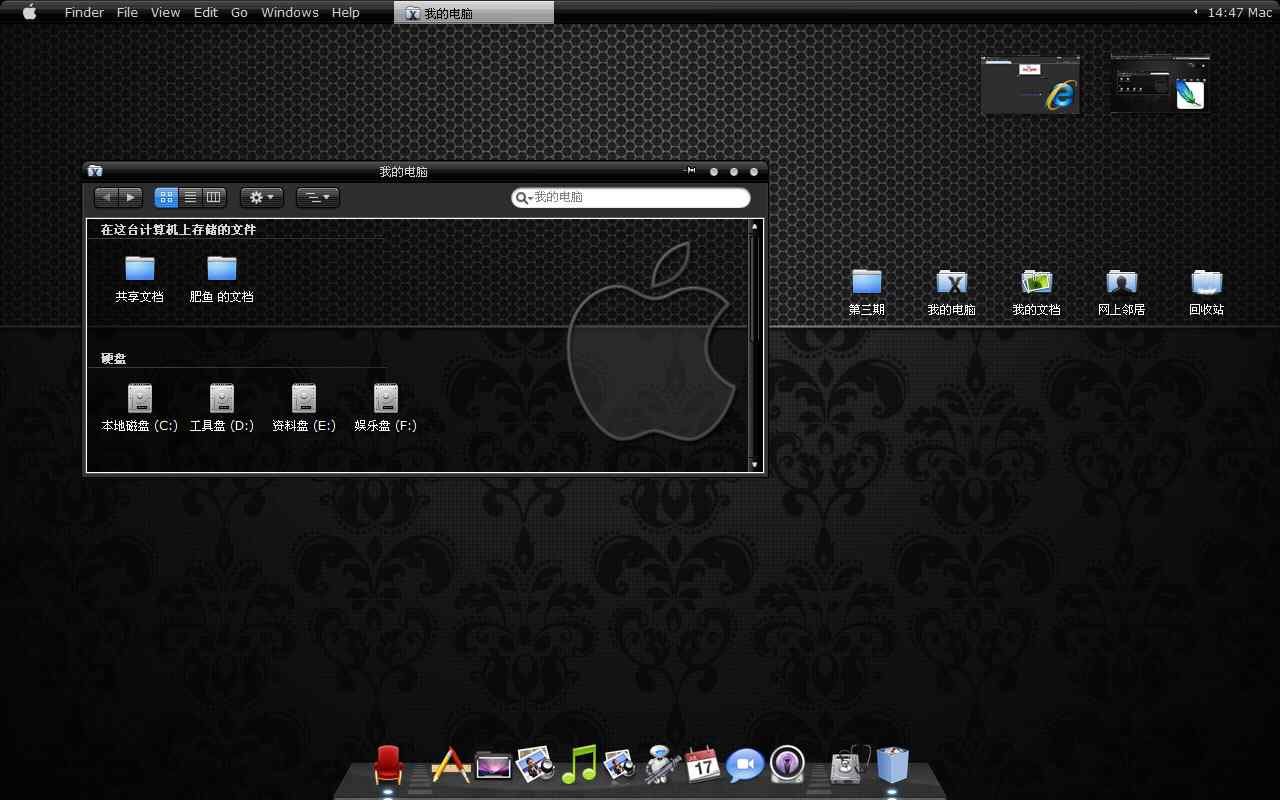Select the 本地磁盘 (C:) drive
The height and width of the screenshot is (800, 1280).
click(x=139, y=408)
